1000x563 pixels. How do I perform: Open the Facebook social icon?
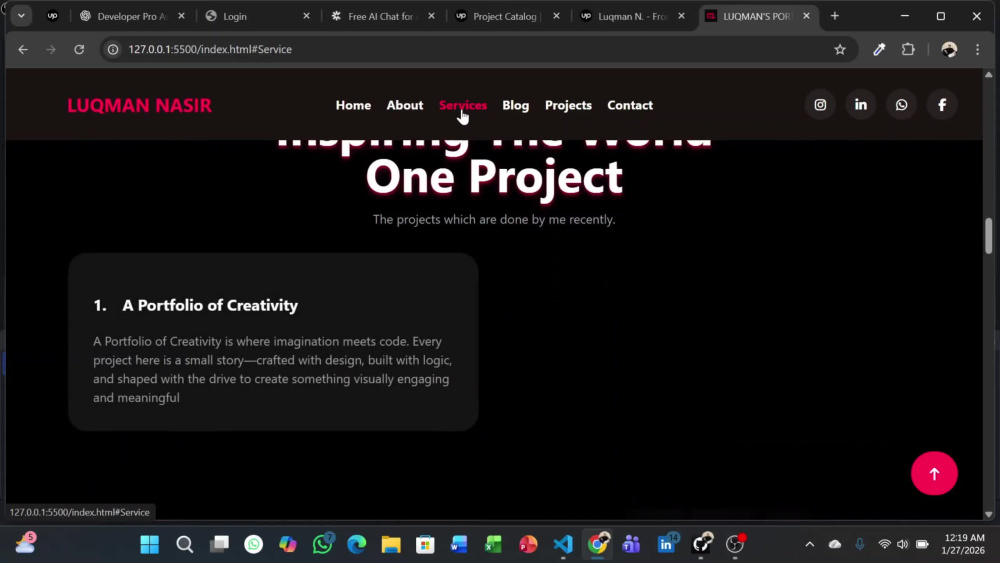pyautogui.click(x=942, y=105)
